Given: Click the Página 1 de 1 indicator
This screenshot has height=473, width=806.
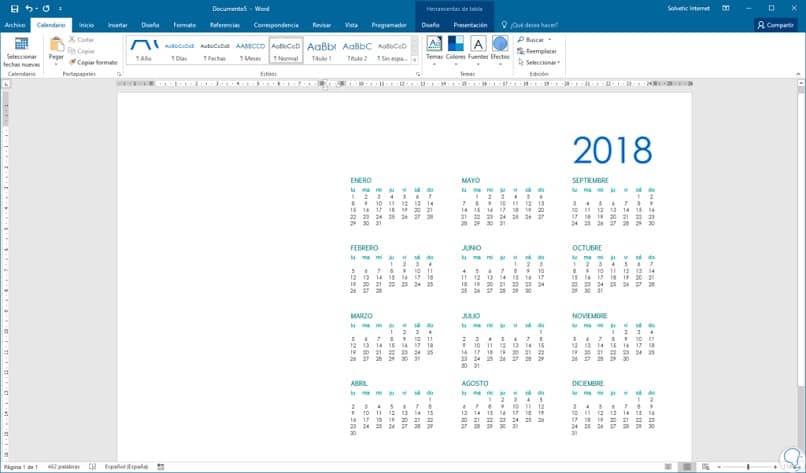Looking at the screenshot, I should 21,467.
